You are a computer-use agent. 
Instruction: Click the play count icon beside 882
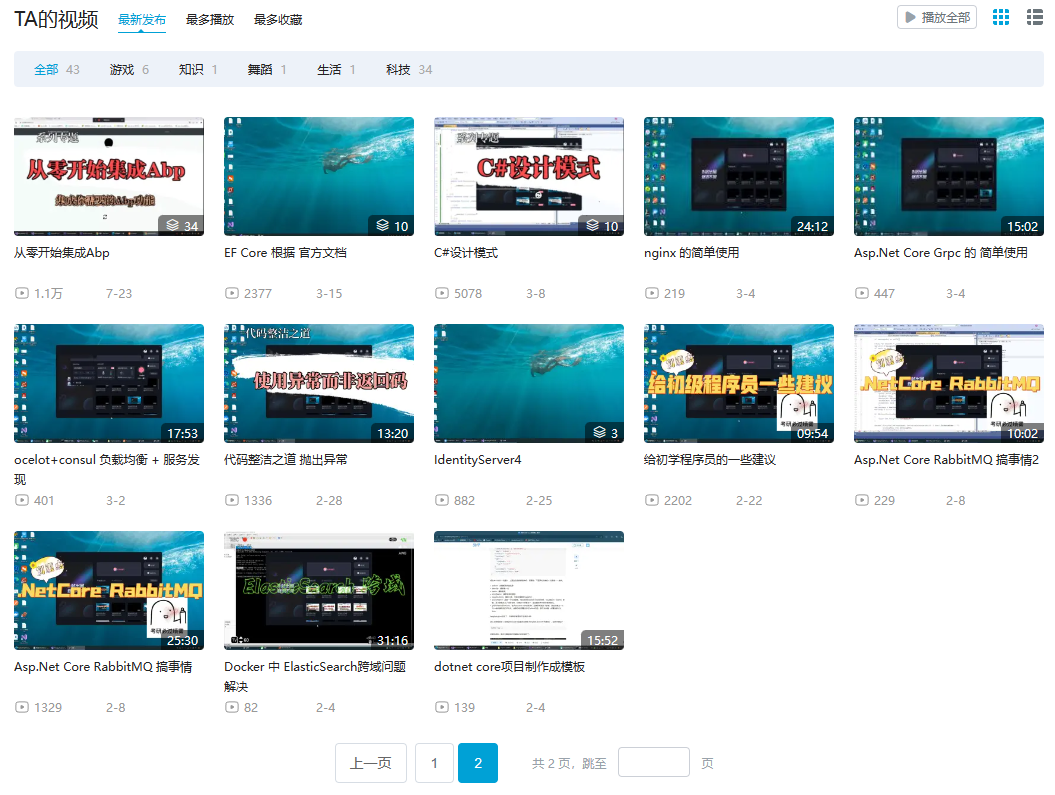442,500
